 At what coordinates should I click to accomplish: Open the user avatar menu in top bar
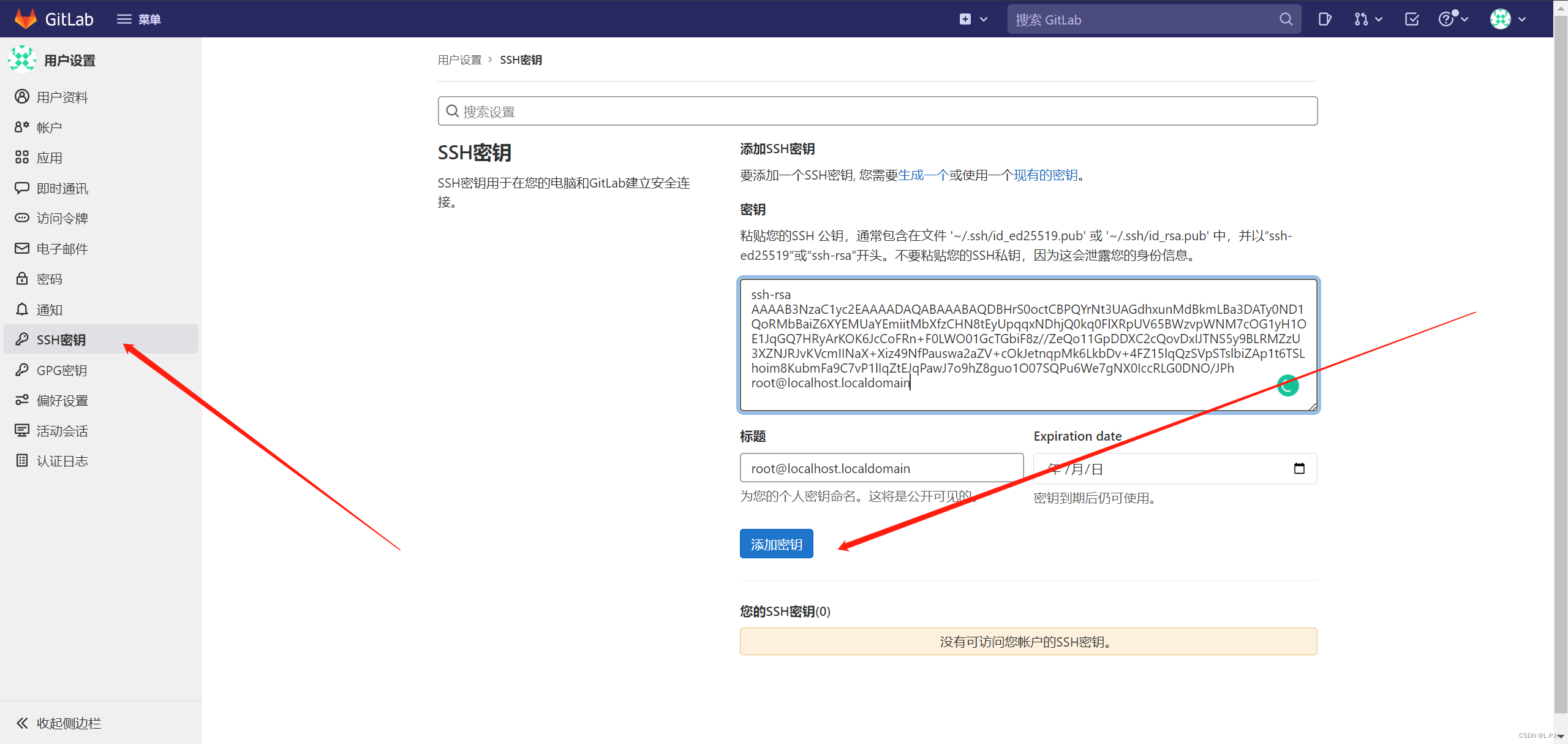click(x=1507, y=19)
